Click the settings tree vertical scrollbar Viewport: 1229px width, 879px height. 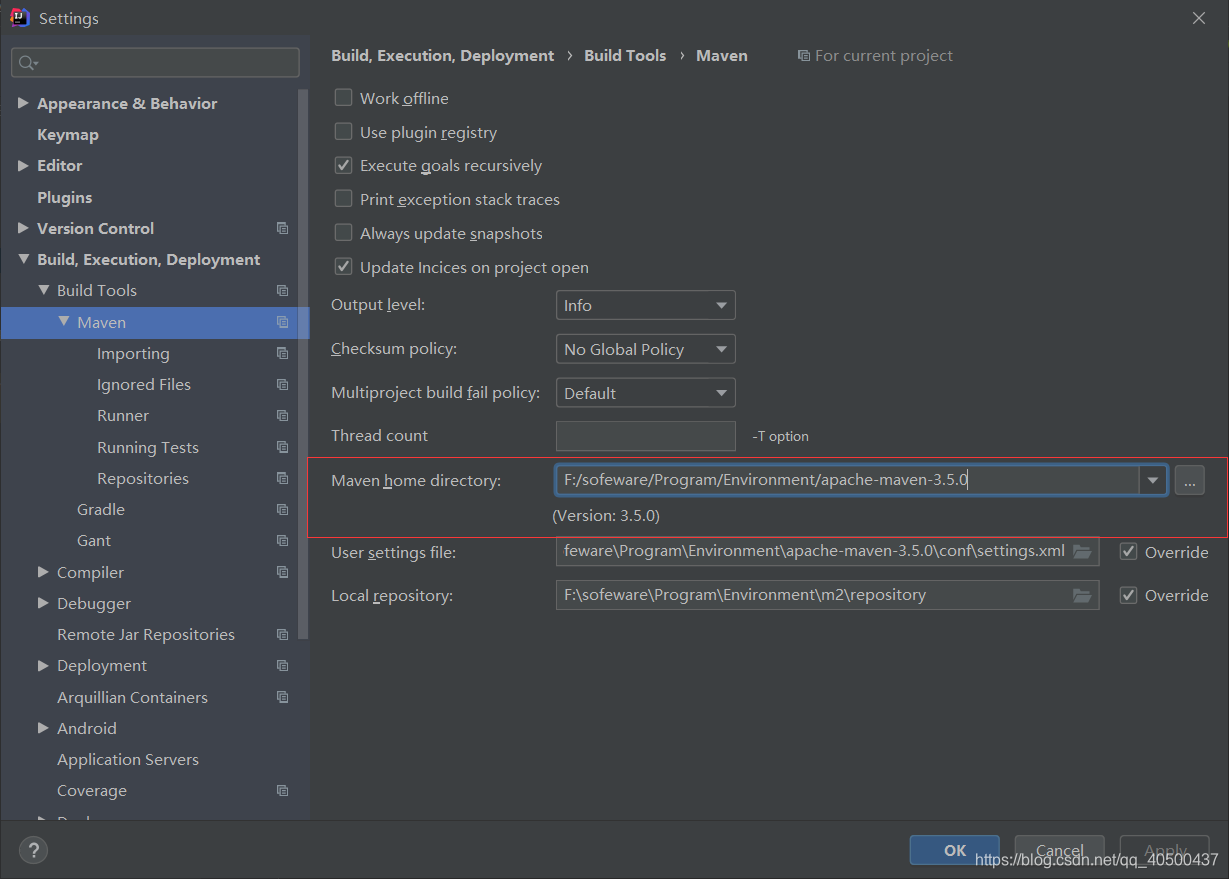tap(304, 365)
